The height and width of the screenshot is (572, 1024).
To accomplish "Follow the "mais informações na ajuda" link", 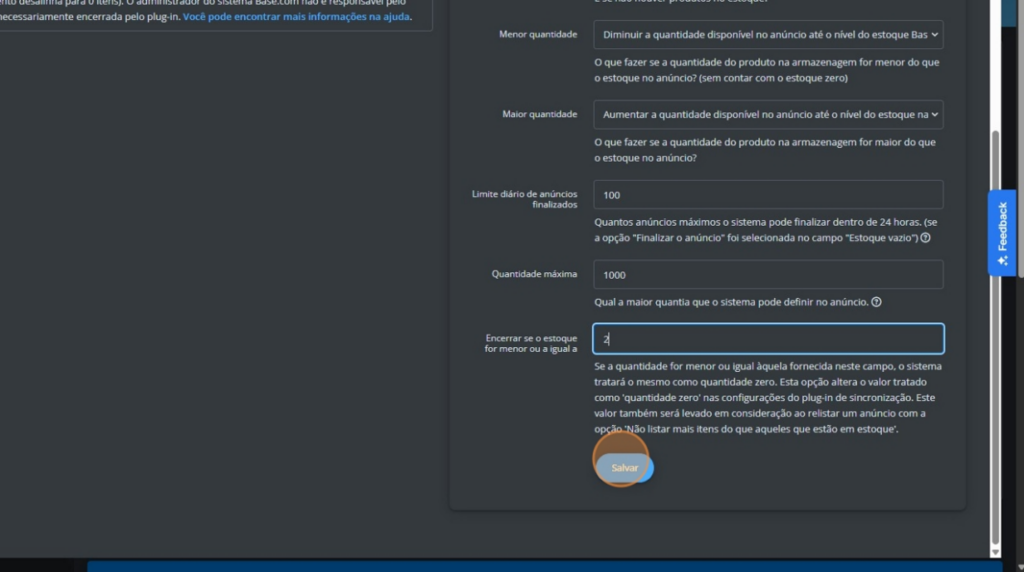I will [x=296, y=17].
